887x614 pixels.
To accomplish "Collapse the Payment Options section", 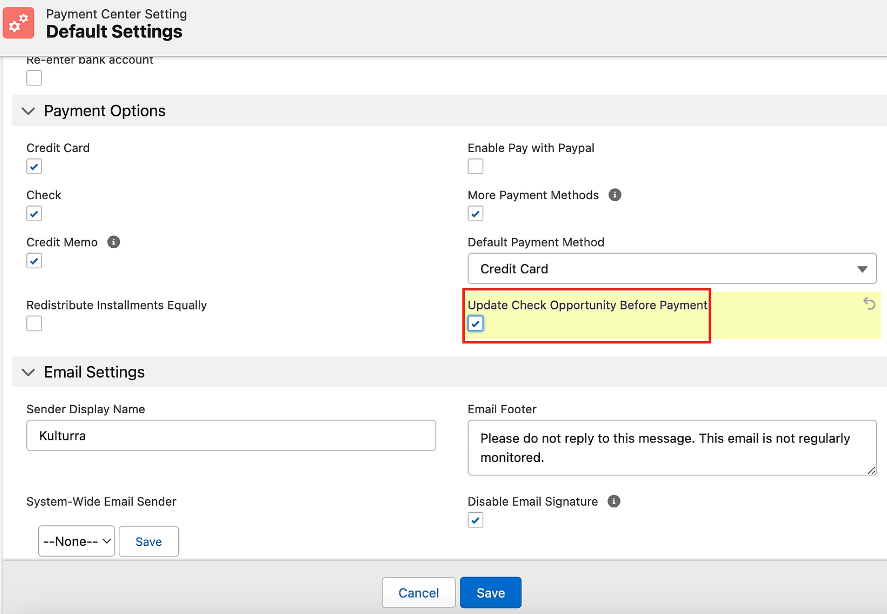I will [x=28, y=111].
